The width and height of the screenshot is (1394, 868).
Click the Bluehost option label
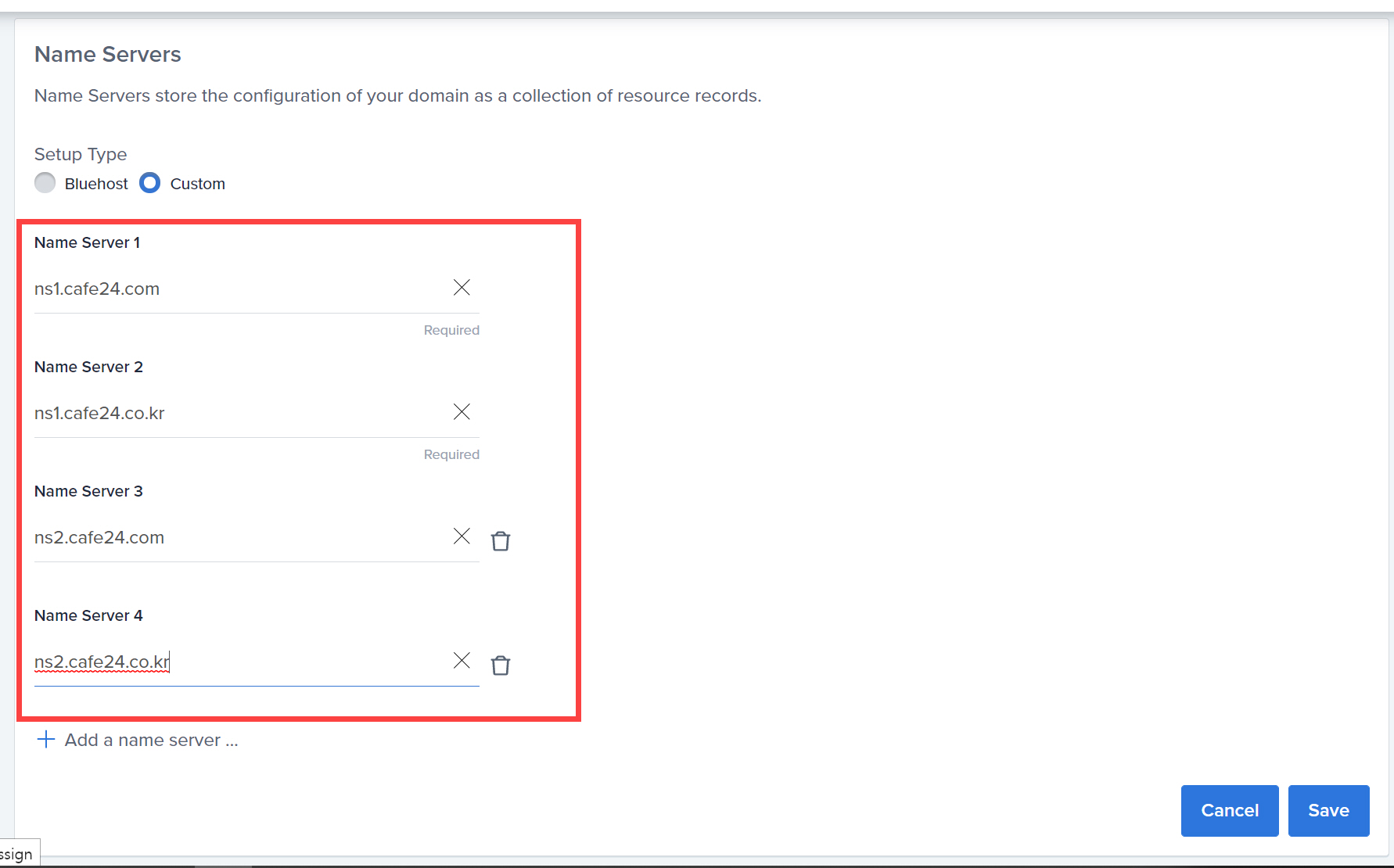pos(96,184)
